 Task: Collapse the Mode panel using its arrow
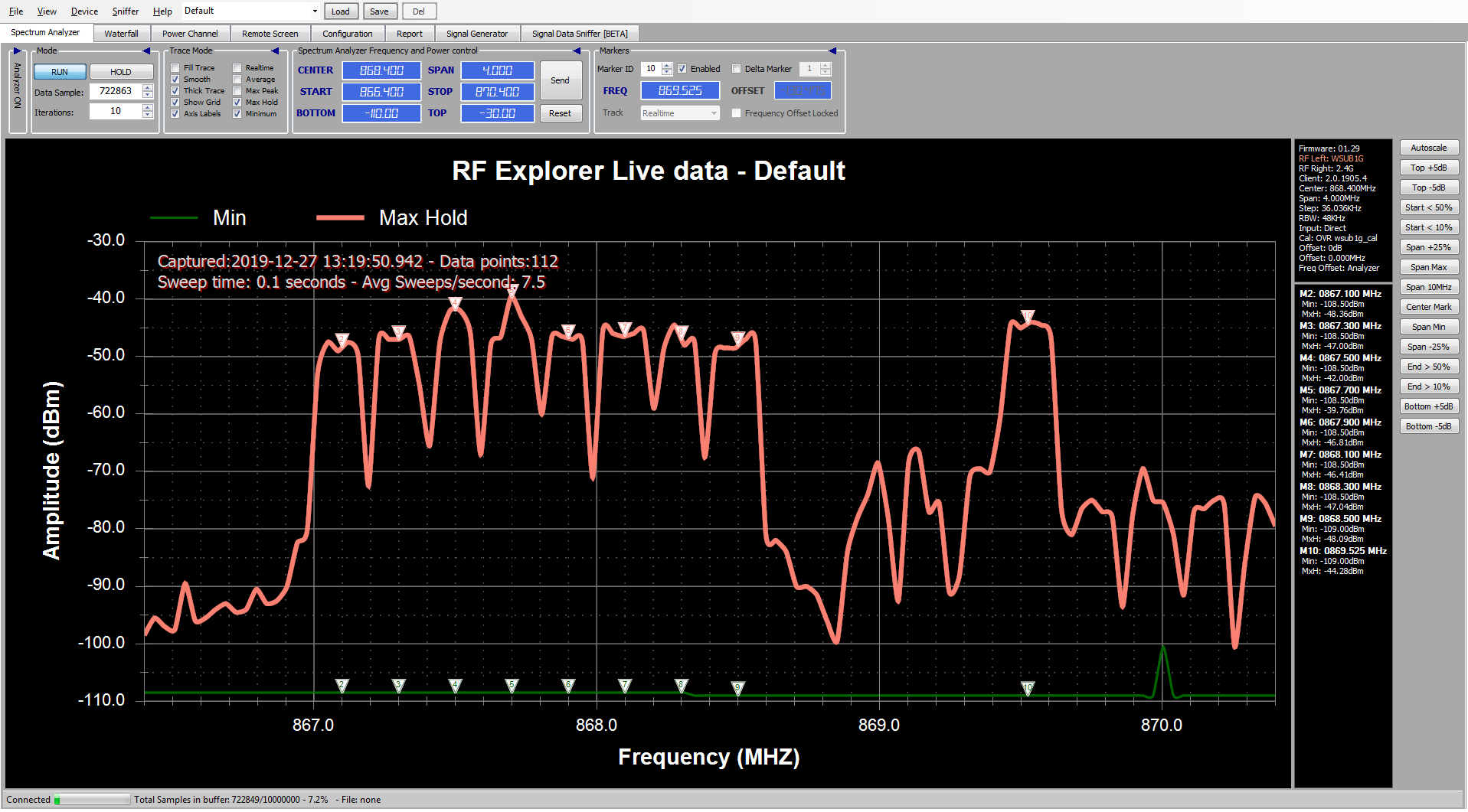tap(145, 51)
